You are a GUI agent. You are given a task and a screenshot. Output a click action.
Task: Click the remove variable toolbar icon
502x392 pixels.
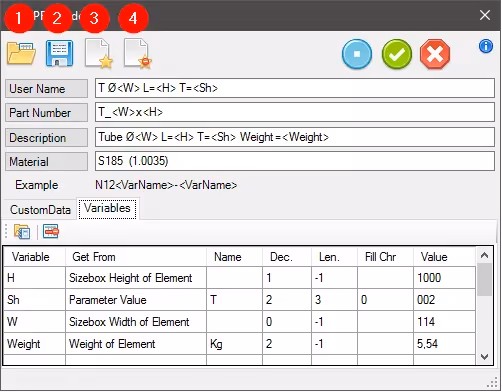tap(51, 231)
